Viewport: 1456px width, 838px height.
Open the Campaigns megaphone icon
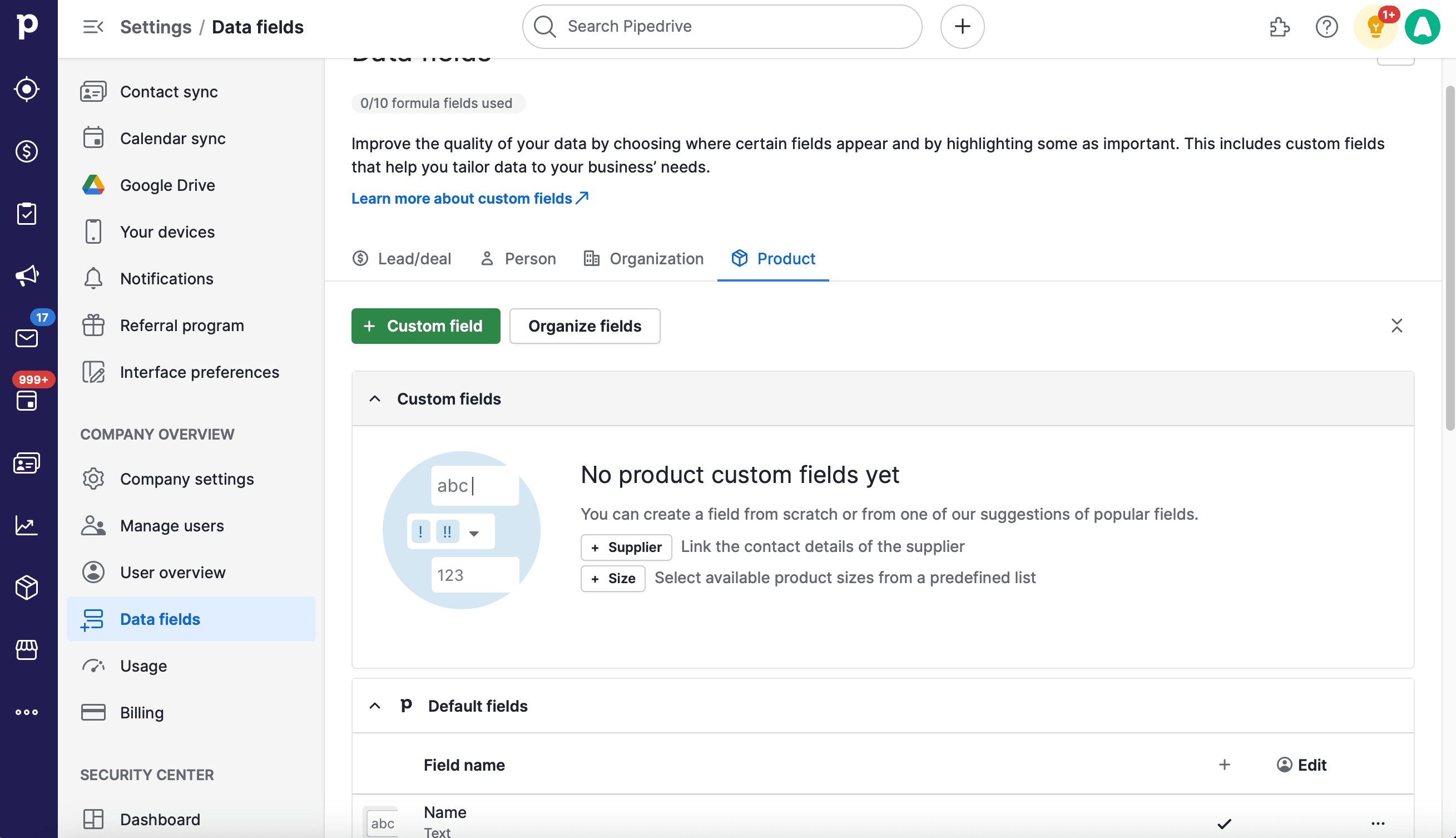(x=27, y=275)
